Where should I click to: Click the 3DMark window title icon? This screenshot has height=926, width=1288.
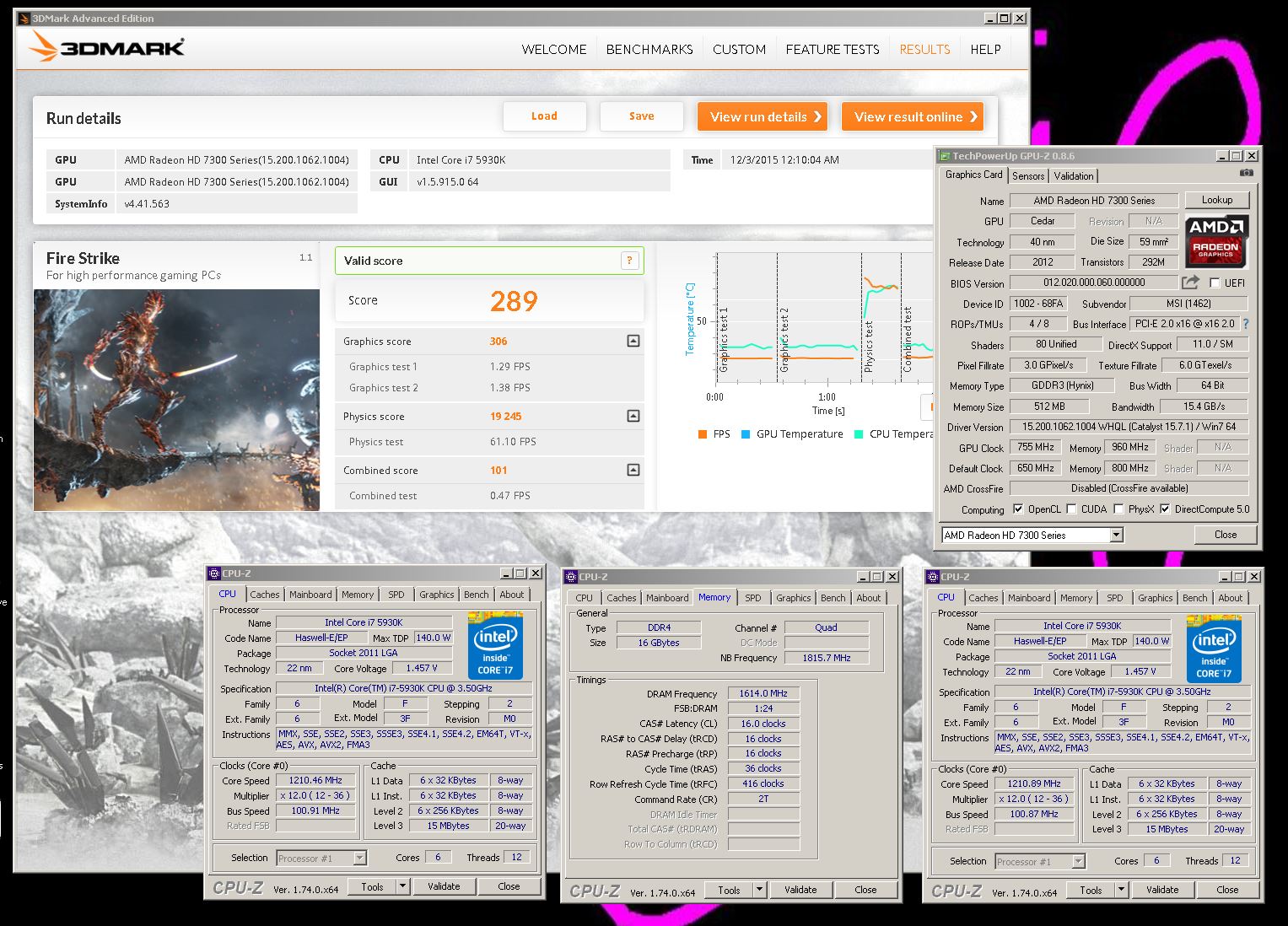[x=24, y=18]
